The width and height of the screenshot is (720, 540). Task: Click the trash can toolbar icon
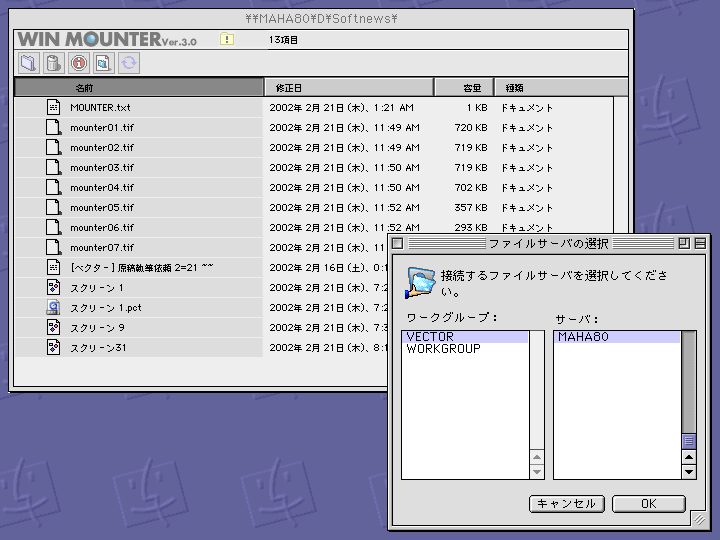[x=54, y=63]
